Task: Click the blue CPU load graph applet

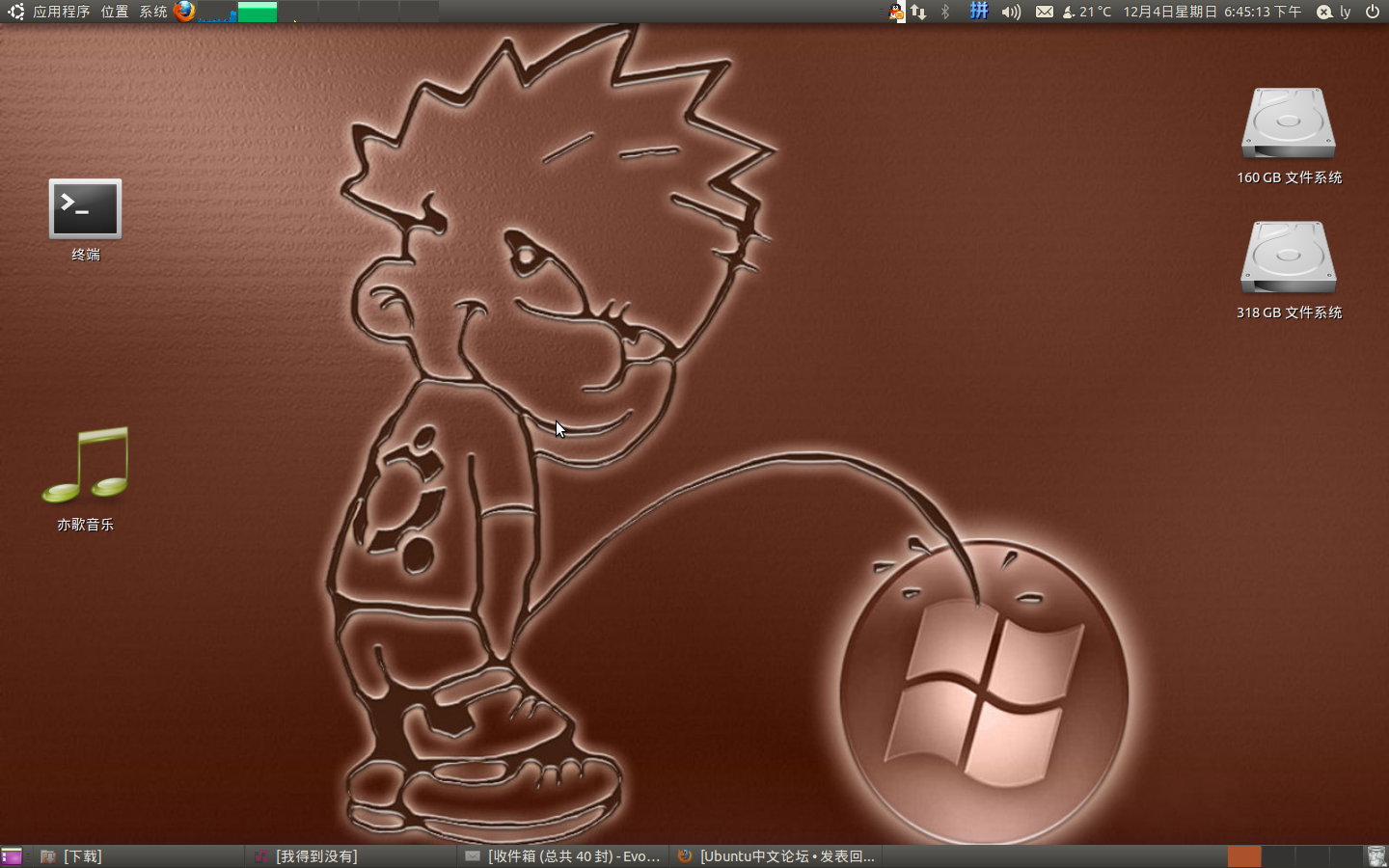Action: [x=217, y=12]
